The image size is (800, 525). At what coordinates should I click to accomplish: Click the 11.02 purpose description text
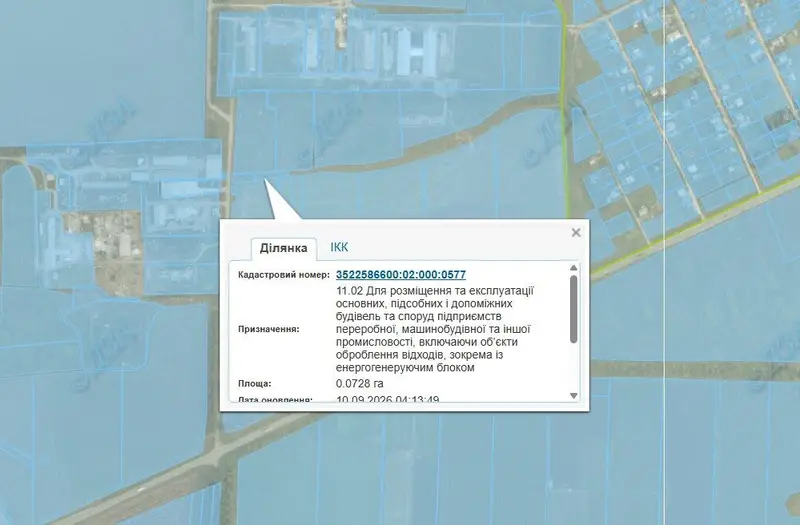[435, 329]
